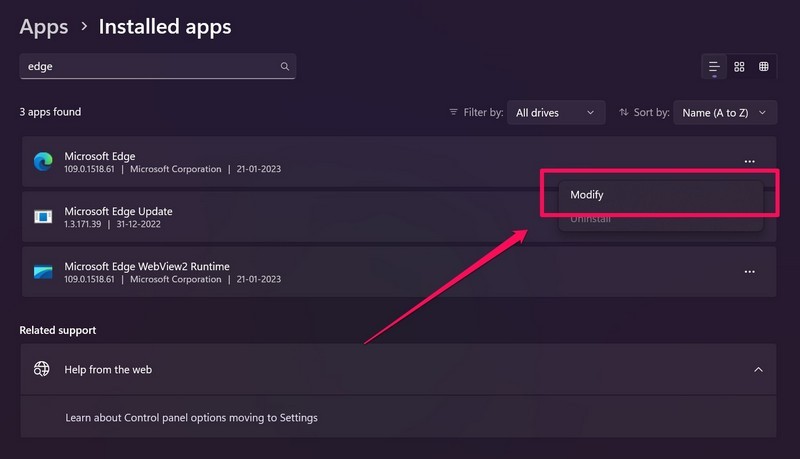The height and width of the screenshot is (459, 800).
Task: Open more options for Edge WebView2 Runtime
Action: [x=749, y=271]
